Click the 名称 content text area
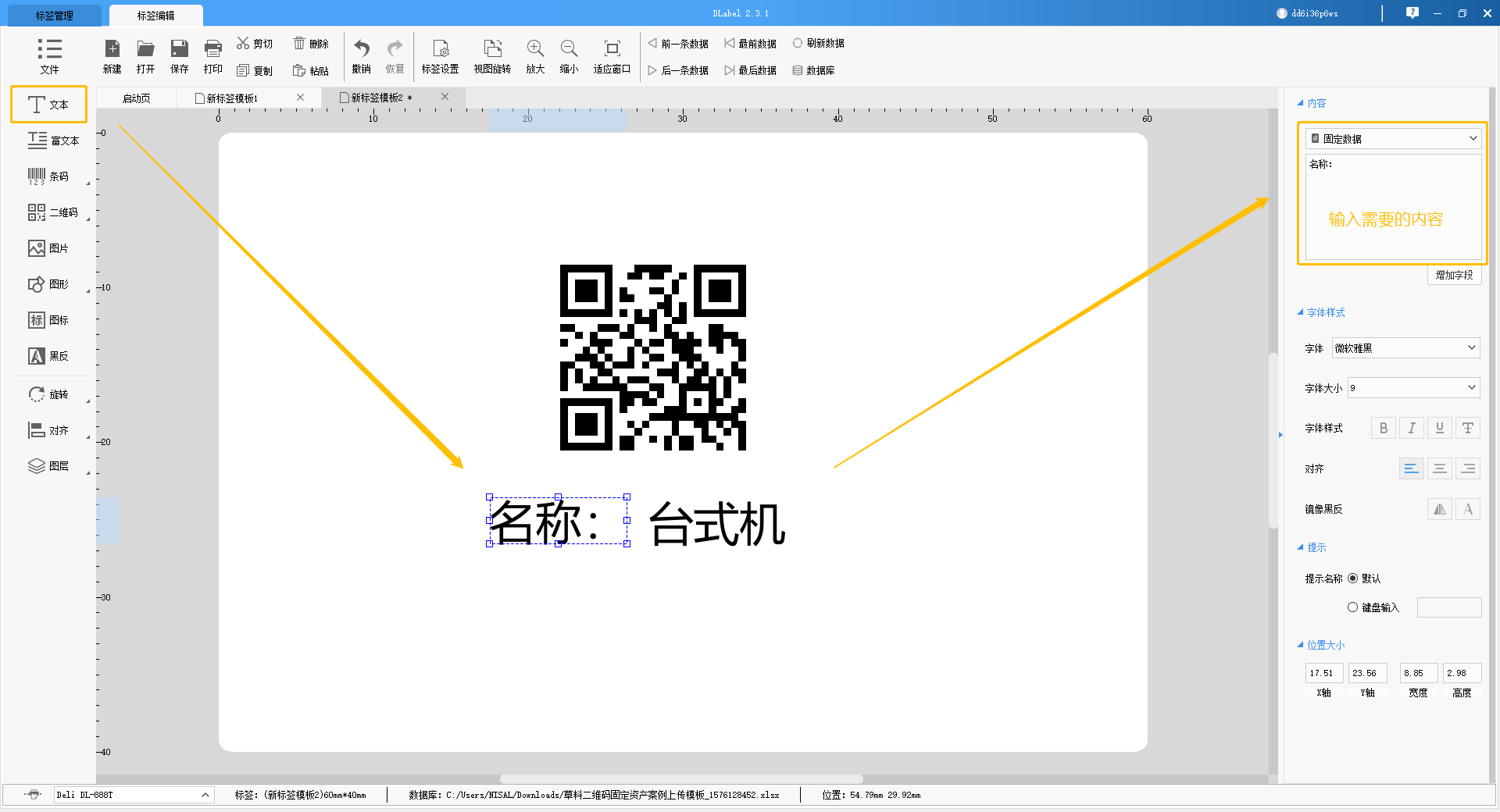The width and height of the screenshot is (1500, 812). (x=1393, y=206)
